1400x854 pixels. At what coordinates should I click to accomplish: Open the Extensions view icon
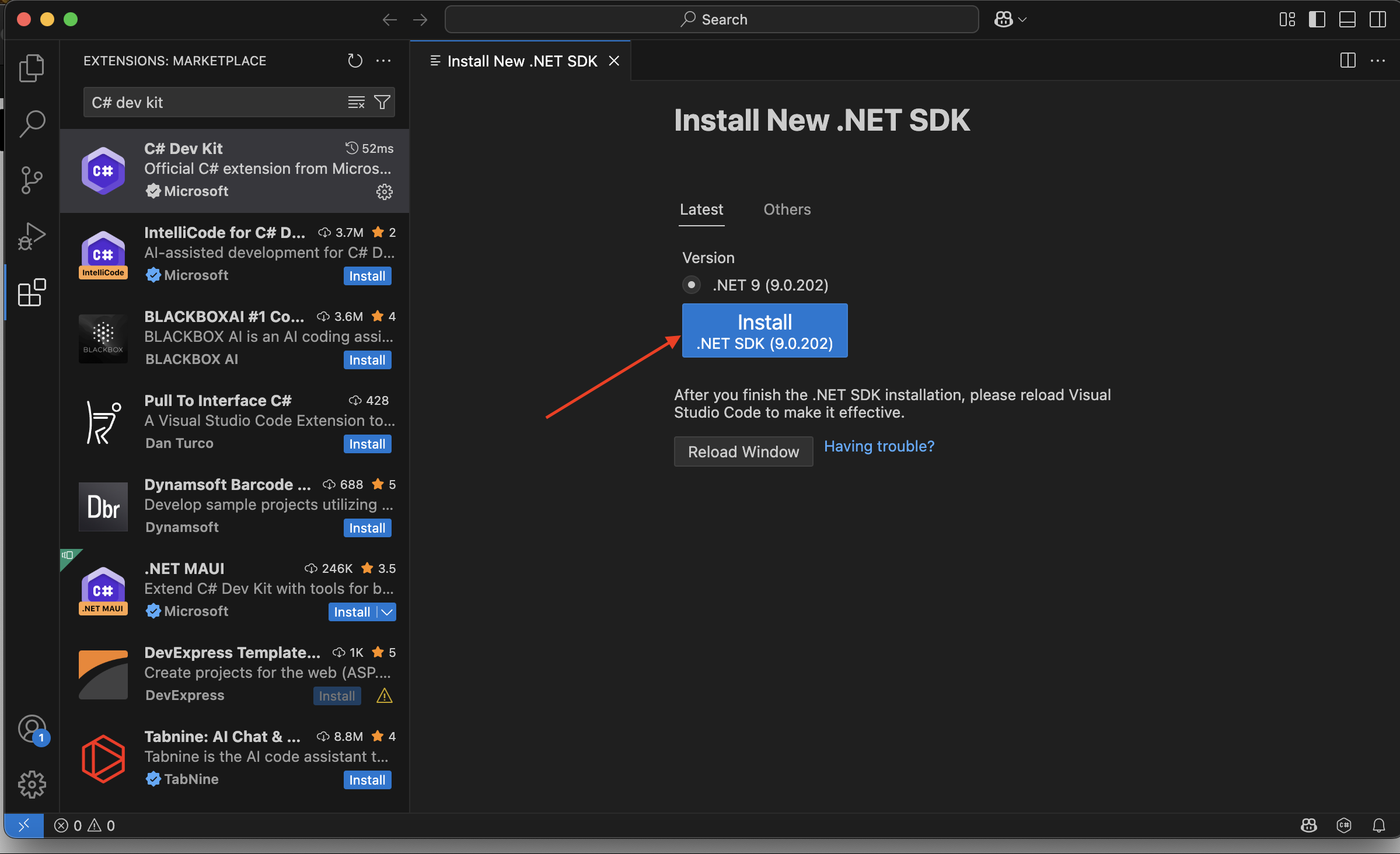point(32,292)
